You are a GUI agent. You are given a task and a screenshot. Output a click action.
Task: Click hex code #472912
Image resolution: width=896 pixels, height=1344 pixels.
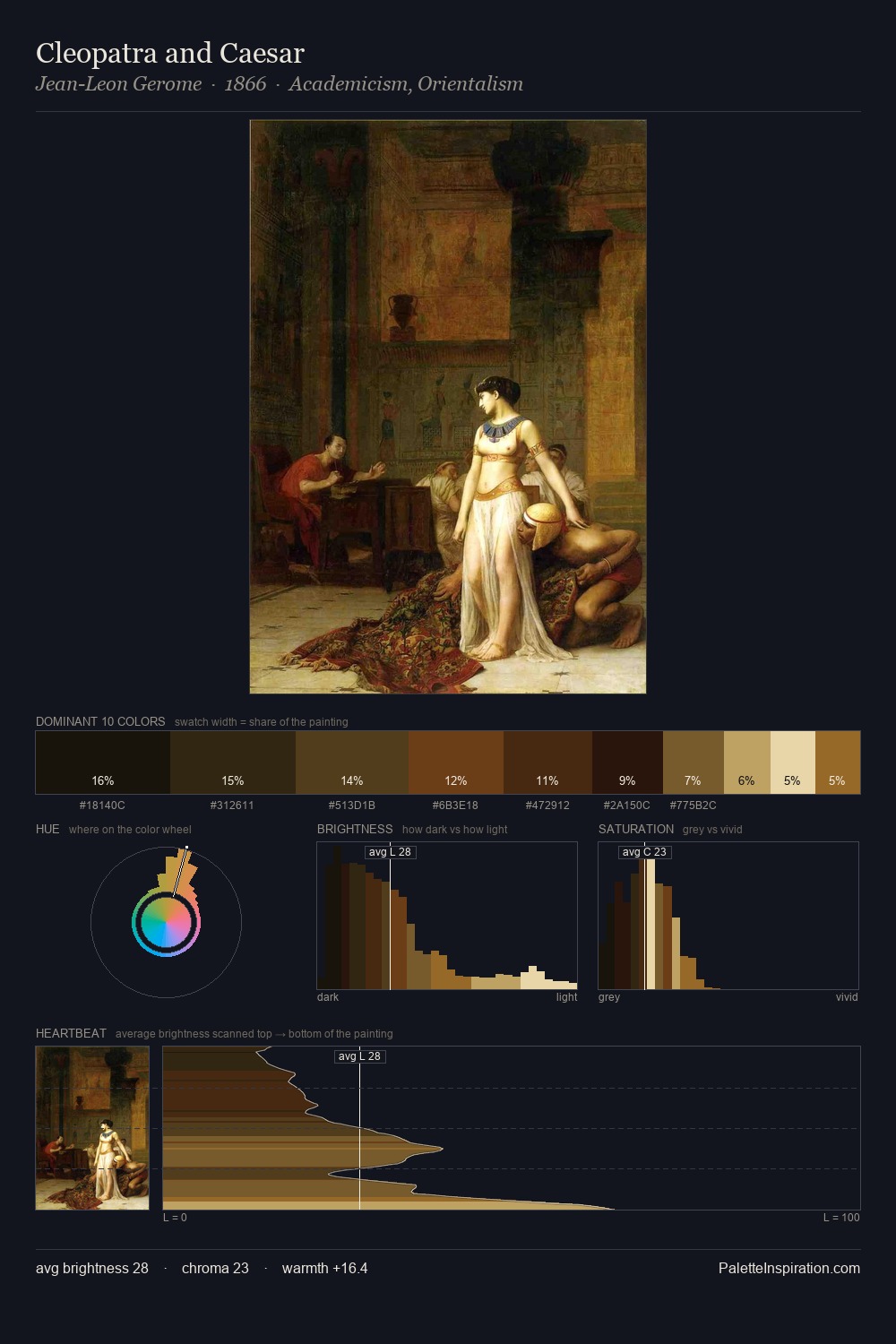pyautogui.click(x=547, y=806)
